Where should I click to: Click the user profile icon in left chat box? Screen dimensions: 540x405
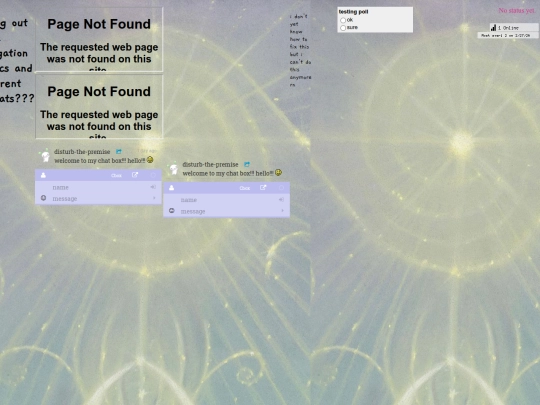43,175
